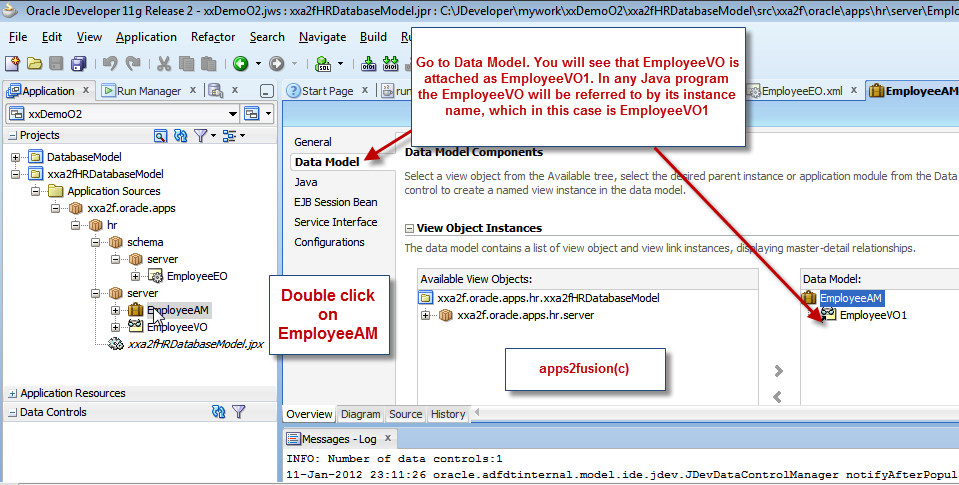Expand the DatabaseModel project node

pos(15,157)
